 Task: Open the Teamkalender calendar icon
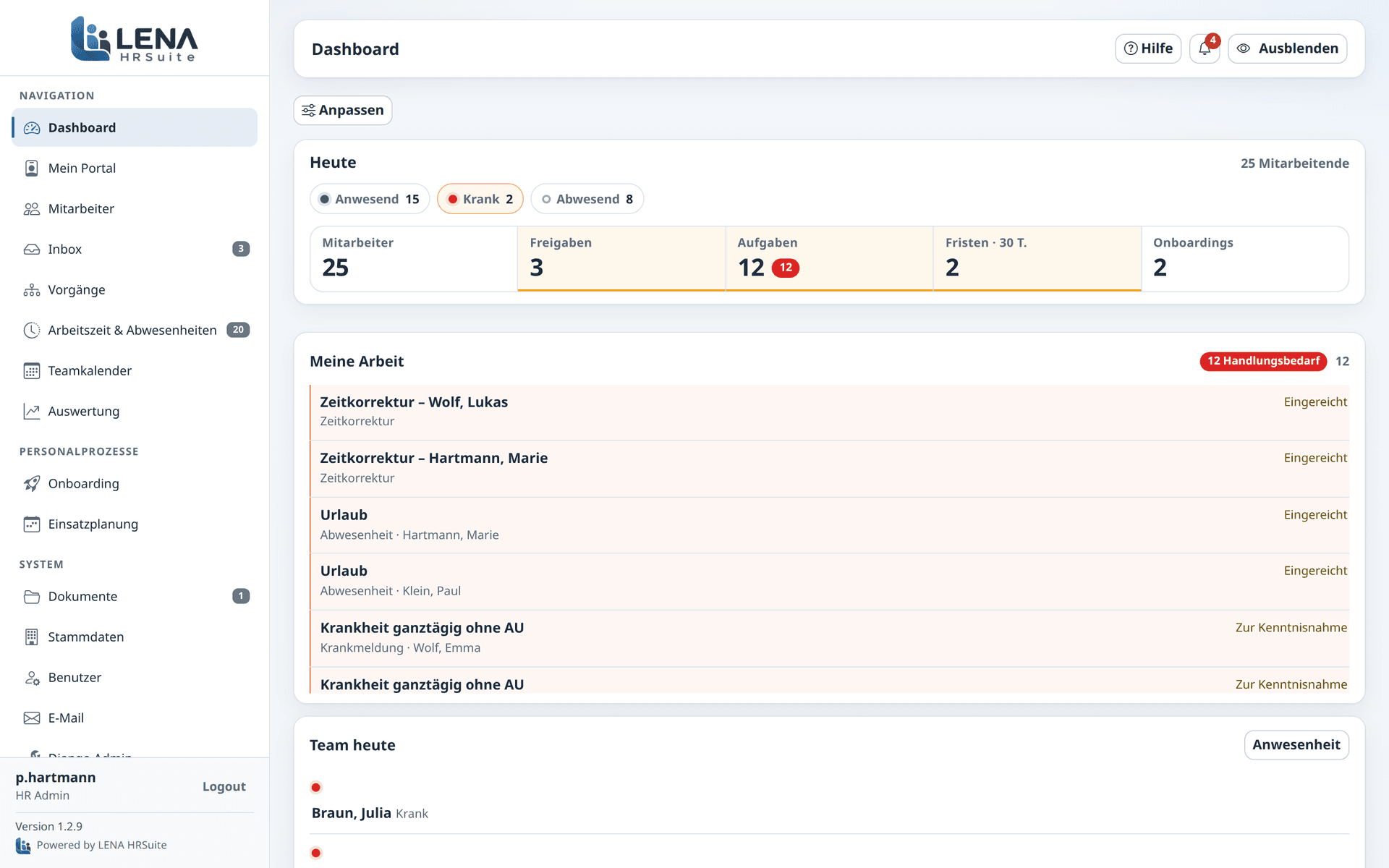click(x=32, y=371)
